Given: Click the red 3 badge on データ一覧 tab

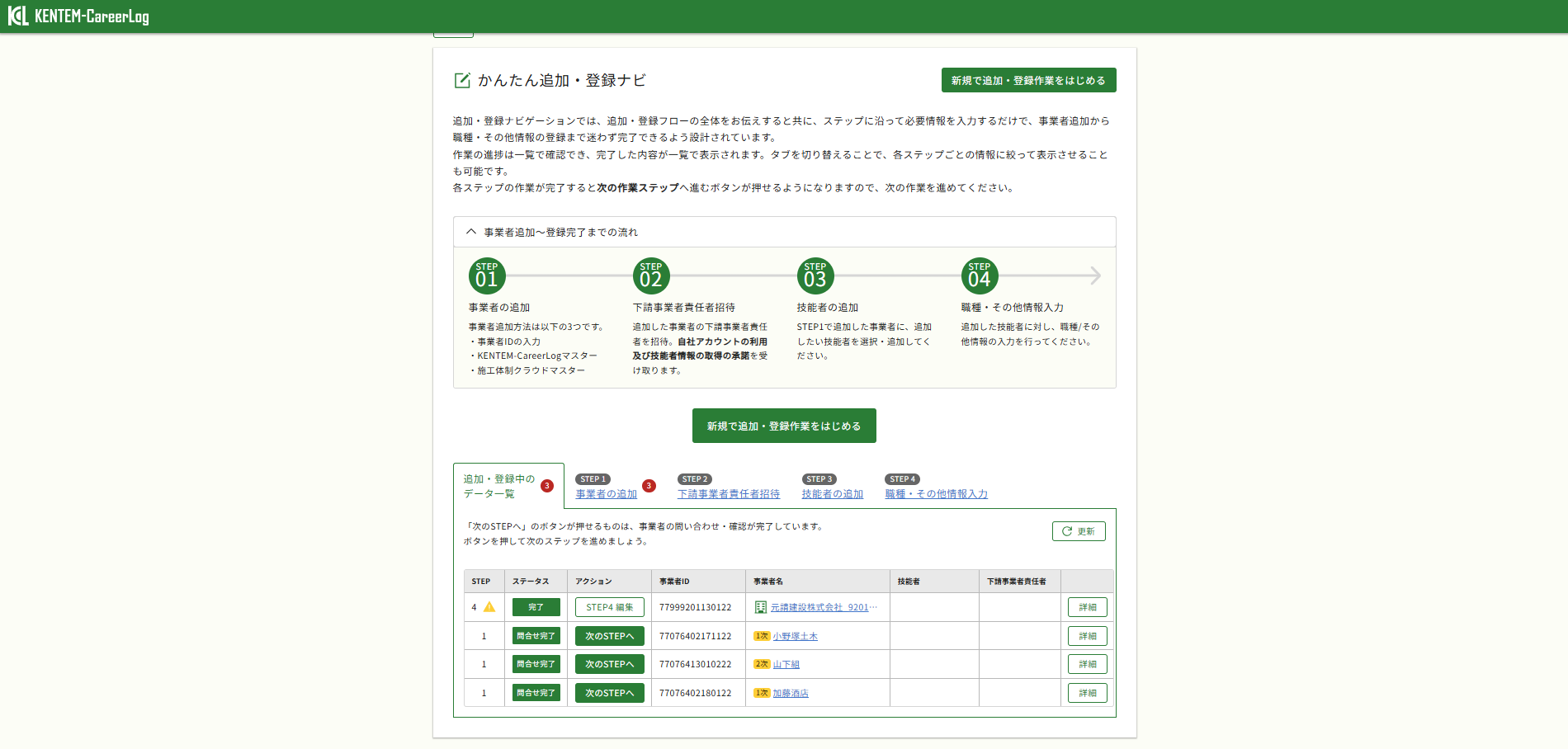Looking at the screenshot, I should pyautogui.click(x=547, y=487).
